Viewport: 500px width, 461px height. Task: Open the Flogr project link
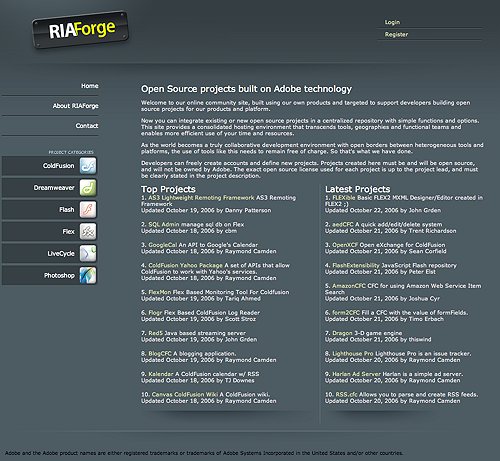click(x=155, y=313)
